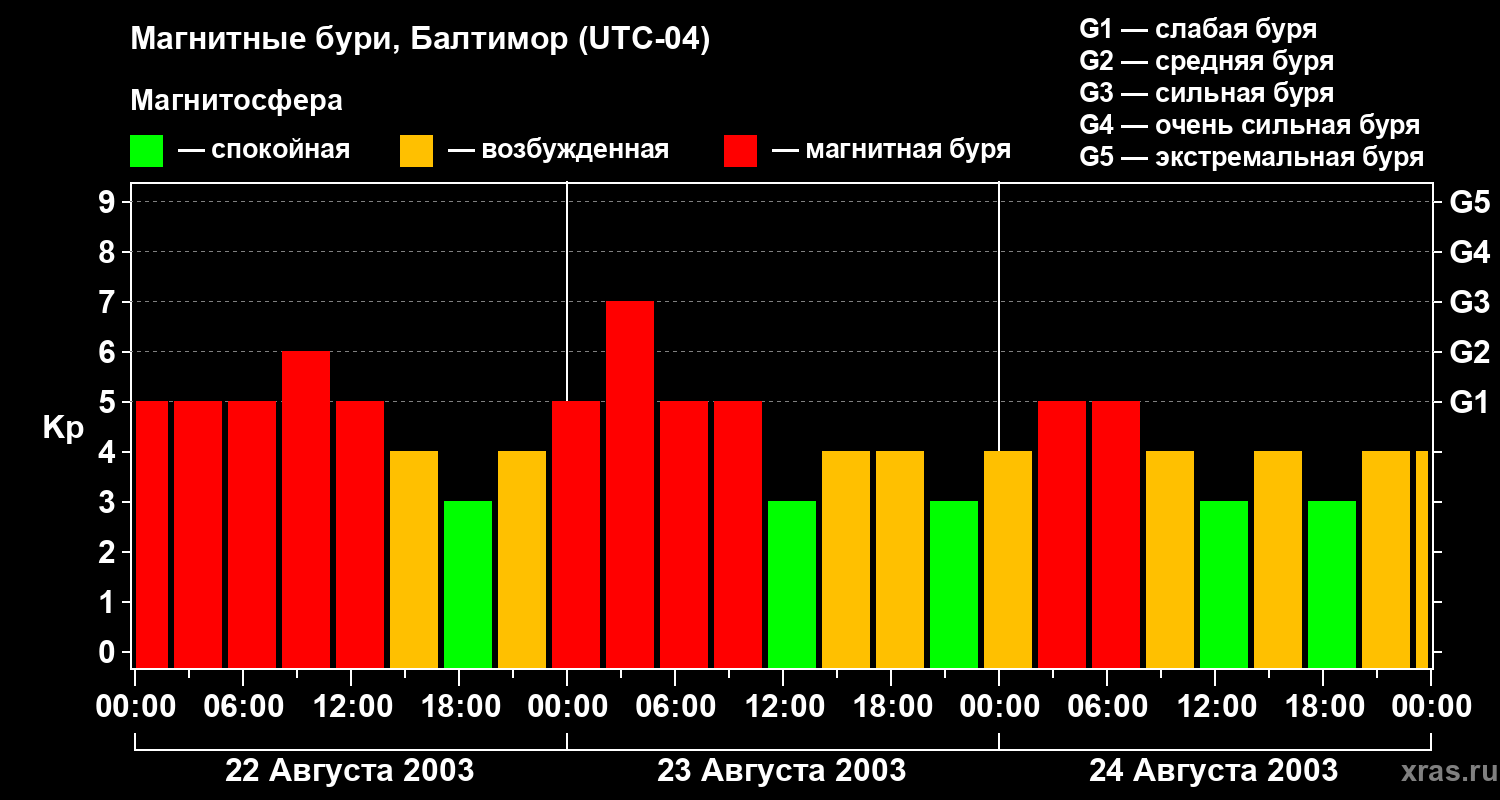Select the '22 Августа 2003' date label
Screen dimensions: 1500x800
349,771
